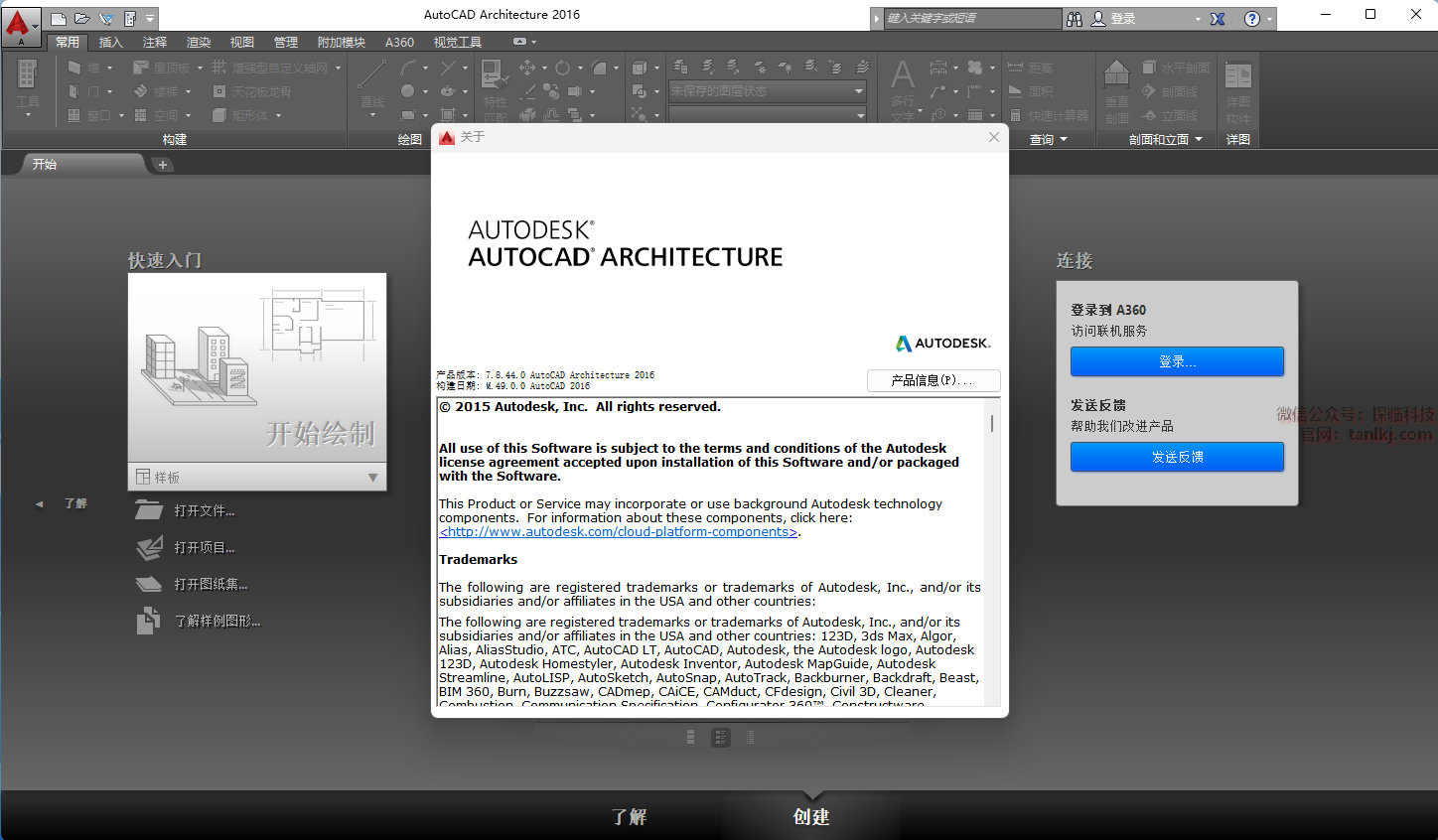Click the Help question mark icon
This screenshot has width=1438, height=840.
1252,19
